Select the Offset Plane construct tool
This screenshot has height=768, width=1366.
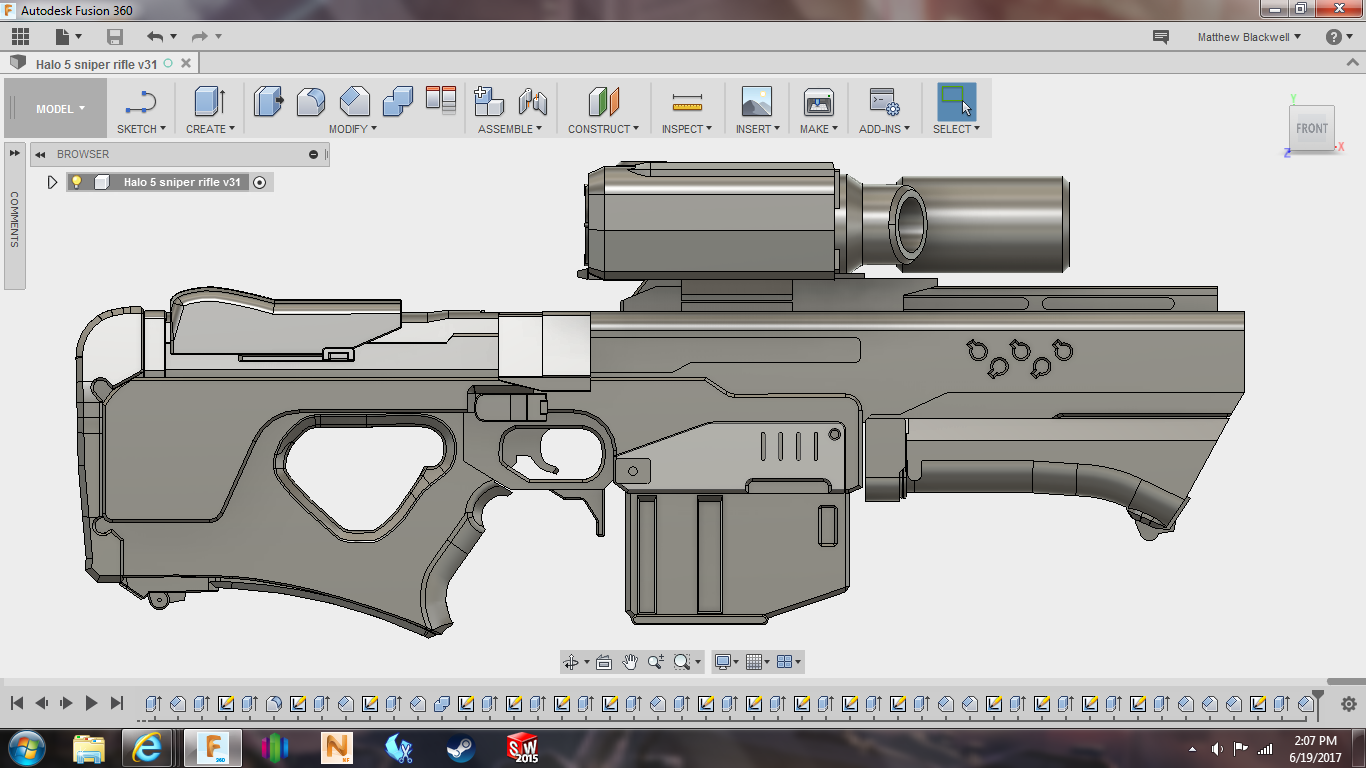(604, 101)
